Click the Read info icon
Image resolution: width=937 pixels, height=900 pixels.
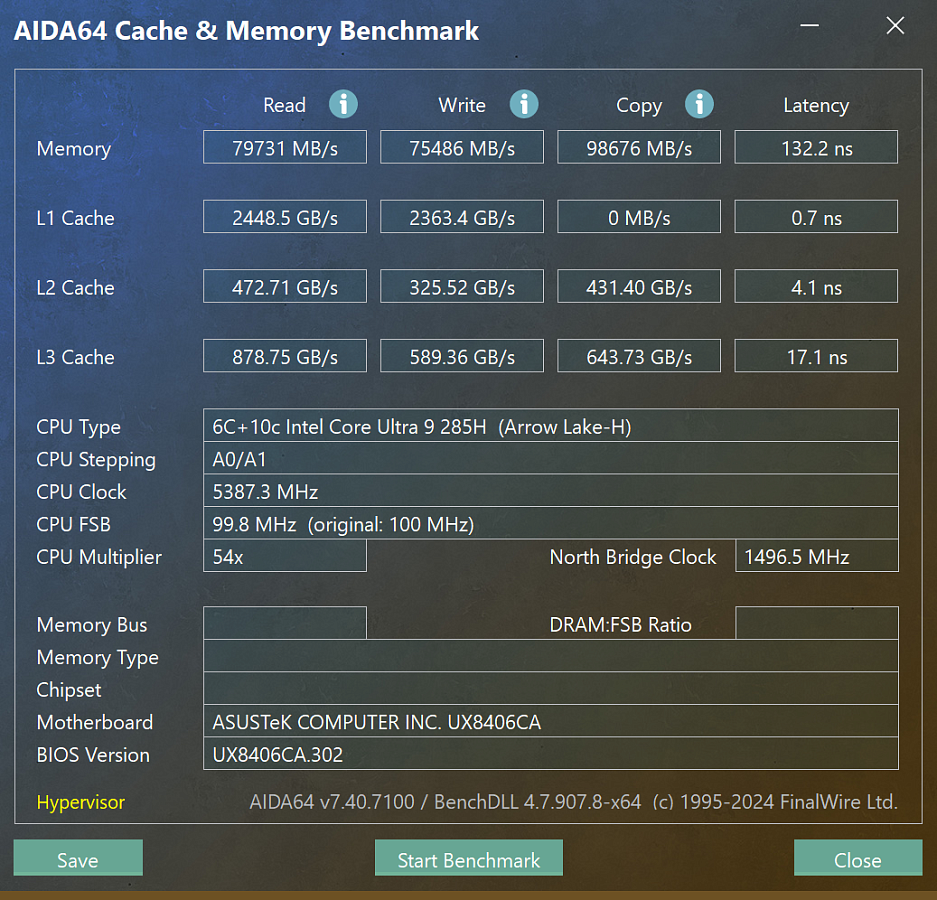[x=343, y=105]
